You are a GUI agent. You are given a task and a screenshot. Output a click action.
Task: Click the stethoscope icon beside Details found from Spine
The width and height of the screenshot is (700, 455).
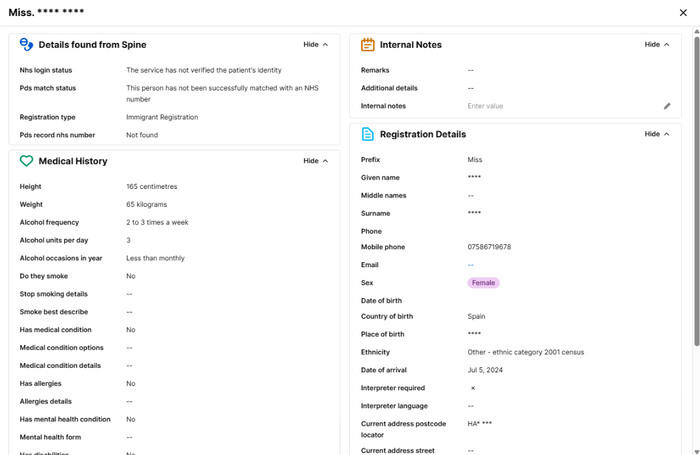click(x=27, y=45)
